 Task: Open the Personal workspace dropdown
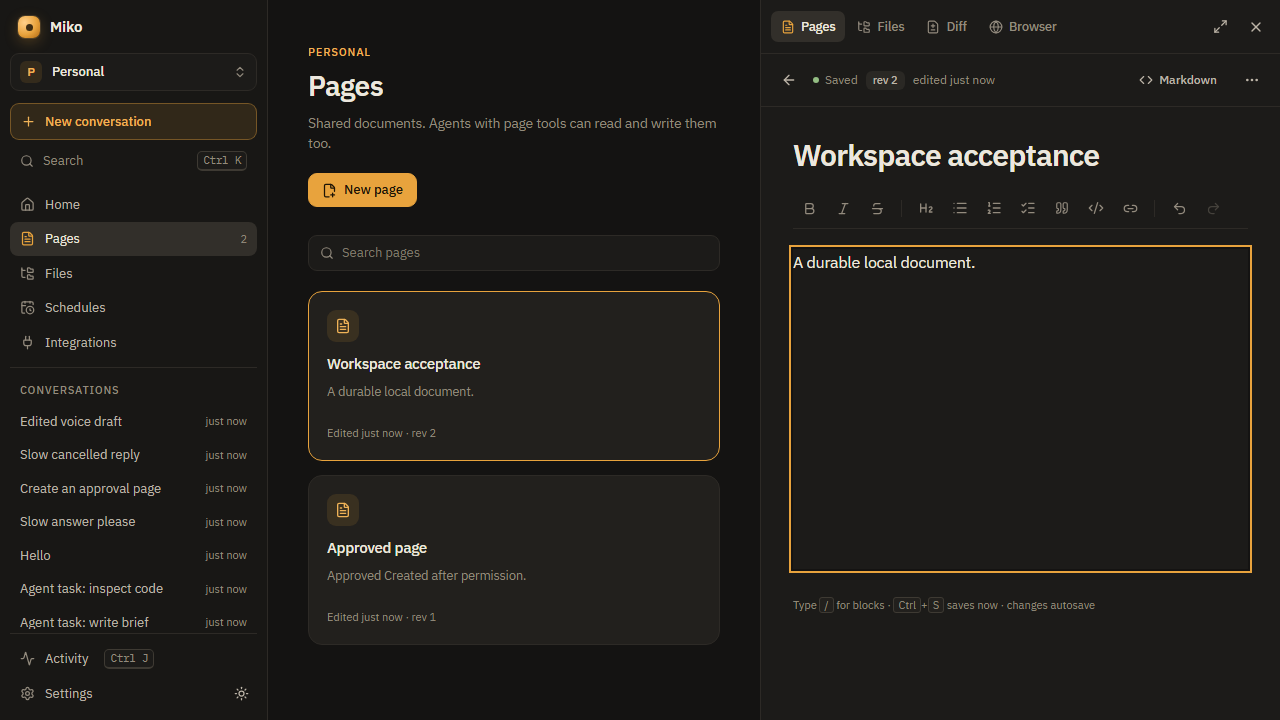pos(133,72)
